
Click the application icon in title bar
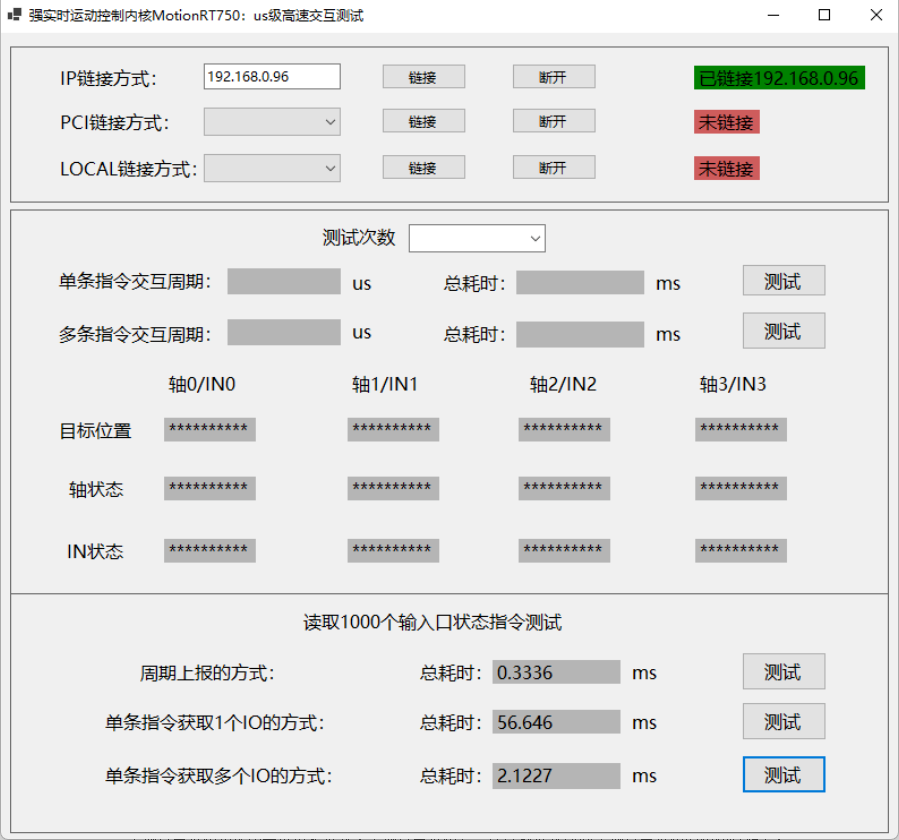click(14, 14)
